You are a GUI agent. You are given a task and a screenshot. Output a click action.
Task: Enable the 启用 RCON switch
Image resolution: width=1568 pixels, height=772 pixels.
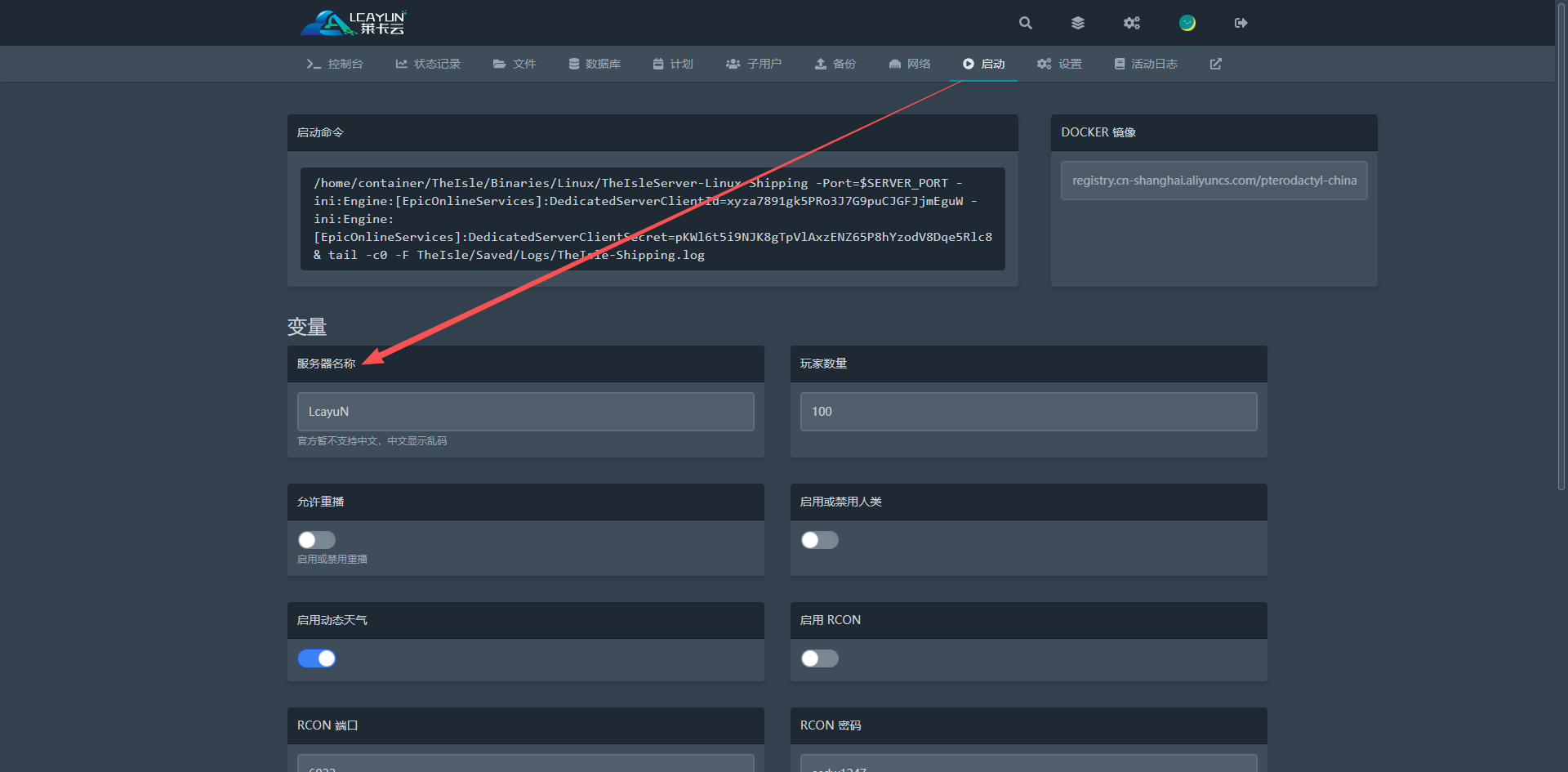[820, 658]
